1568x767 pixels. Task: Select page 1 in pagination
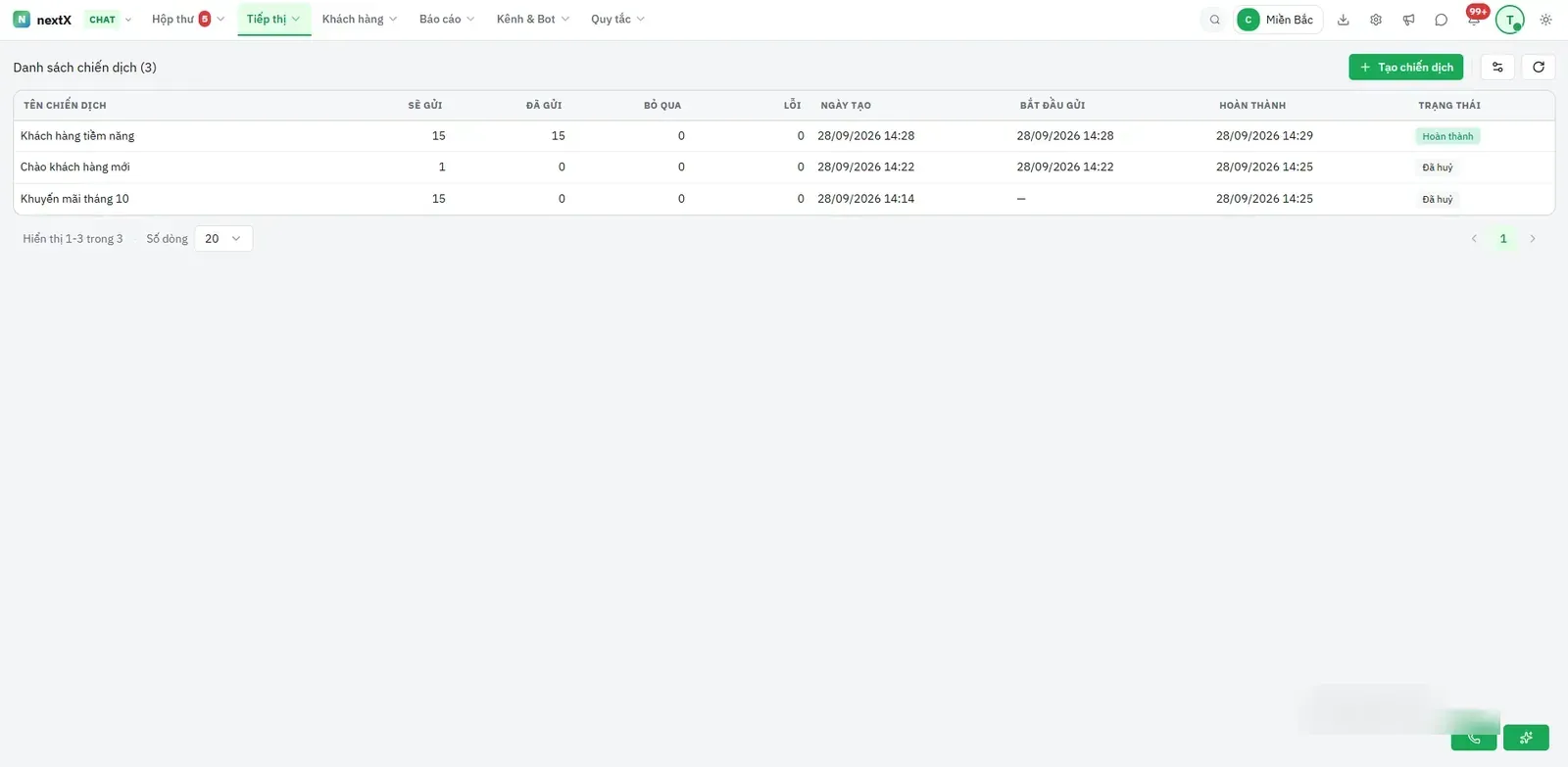pyautogui.click(x=1503, y=239)
